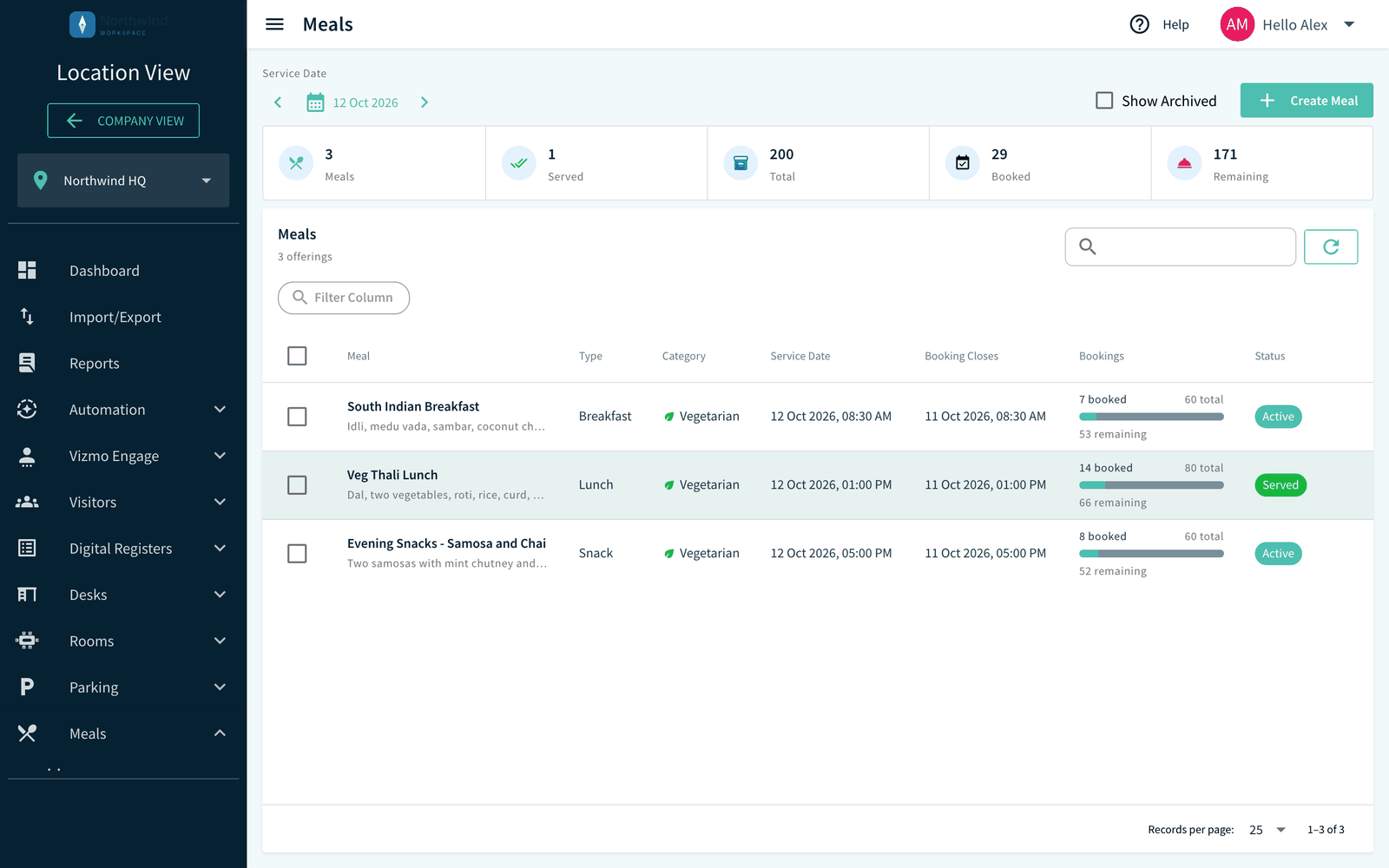Click the Import/Export arrows icon
1389x868 pixels.
(x=27, y=317)
